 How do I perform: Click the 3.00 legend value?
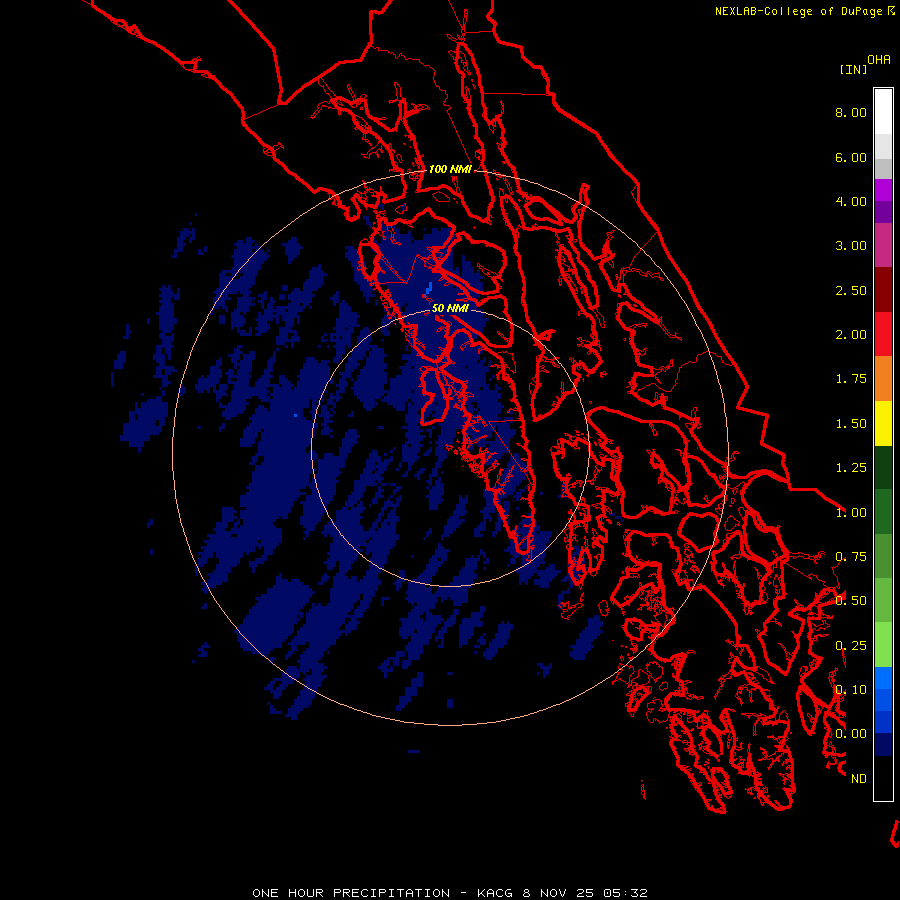[851, 246]
